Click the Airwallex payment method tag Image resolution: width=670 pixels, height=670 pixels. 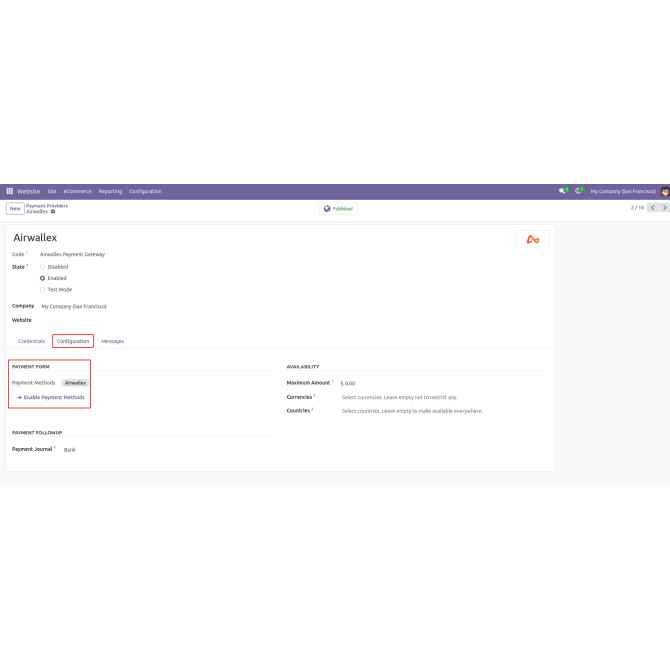coord(75,383)
